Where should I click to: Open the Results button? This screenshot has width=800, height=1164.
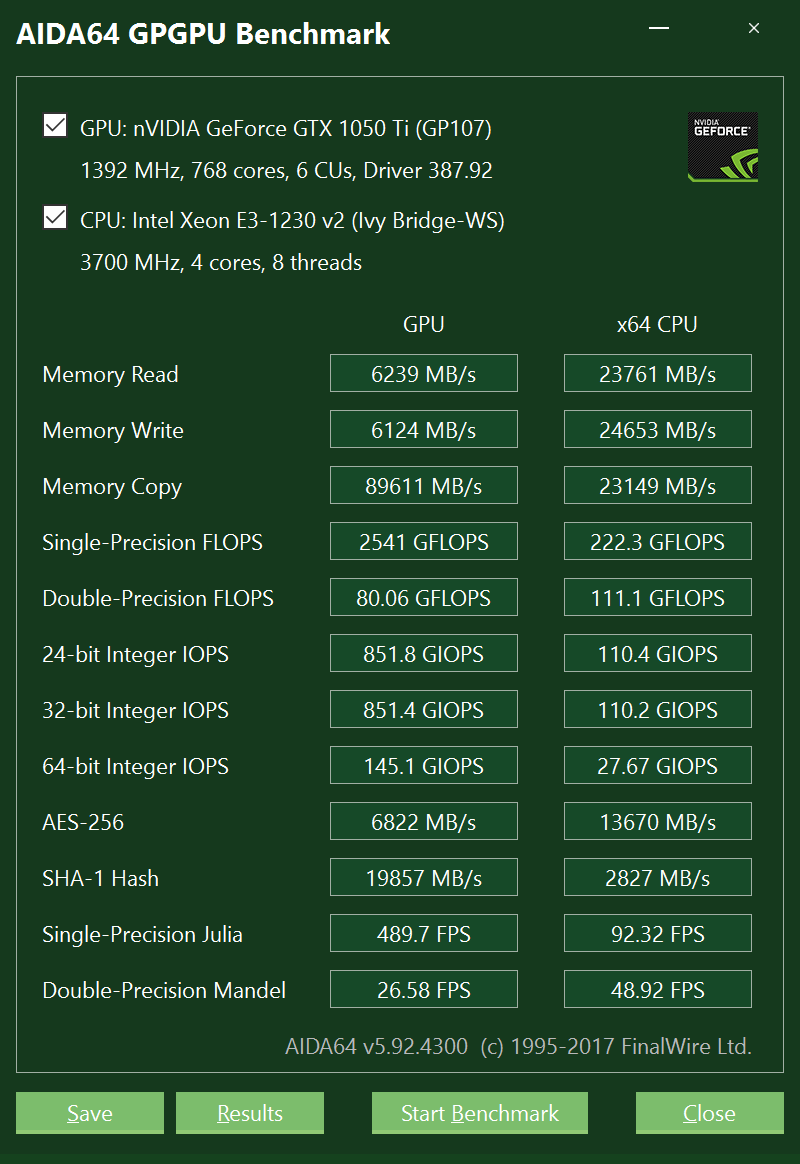250,1113
